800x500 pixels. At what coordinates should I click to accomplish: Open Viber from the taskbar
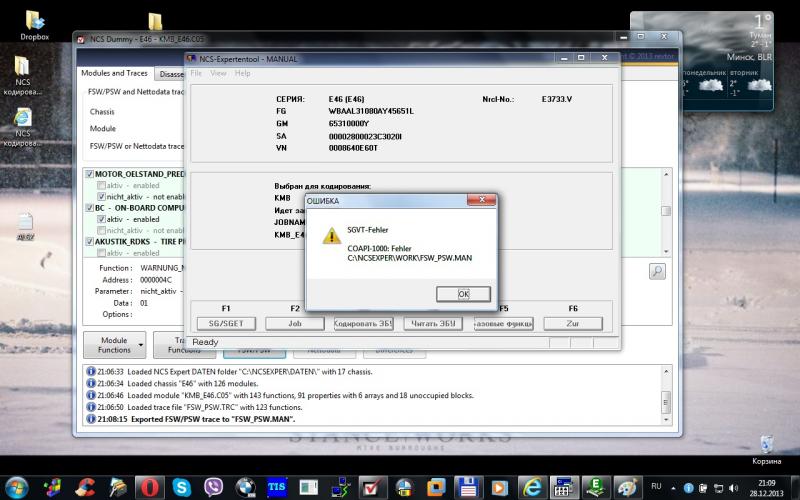pyautogui.click(x=213, y=487)
